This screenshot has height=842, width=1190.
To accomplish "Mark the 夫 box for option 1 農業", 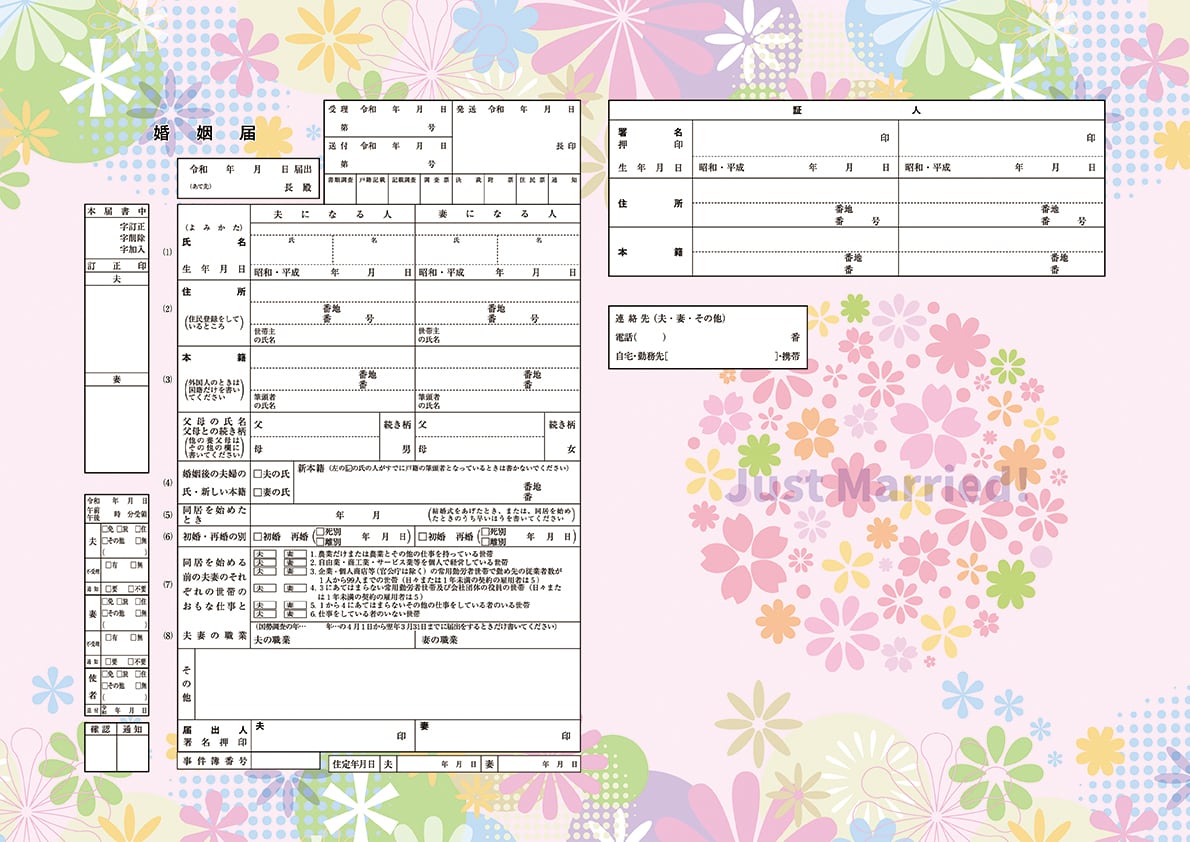I will click(x=264, y=553).
